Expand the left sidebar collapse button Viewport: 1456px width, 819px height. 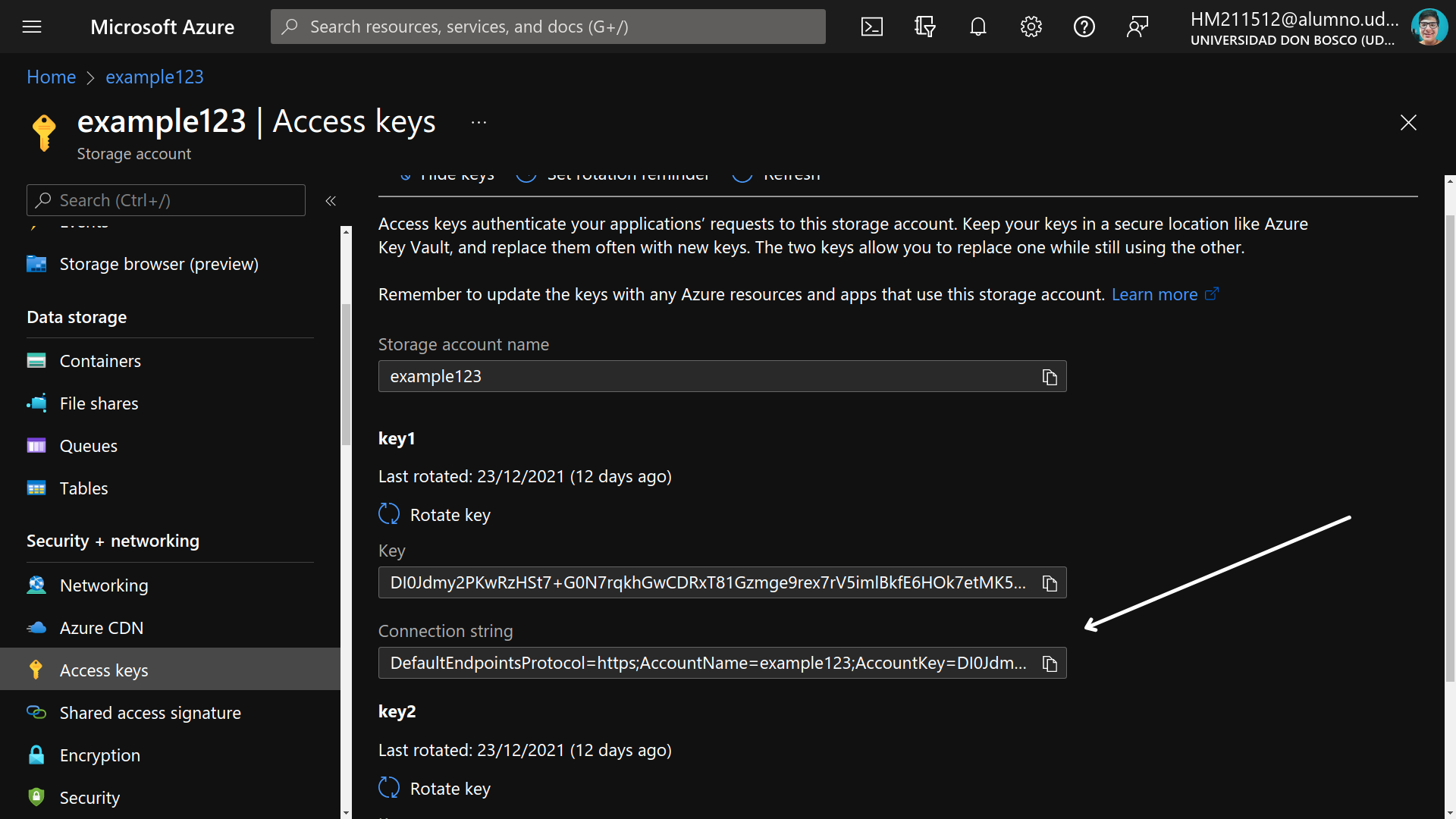330,200
